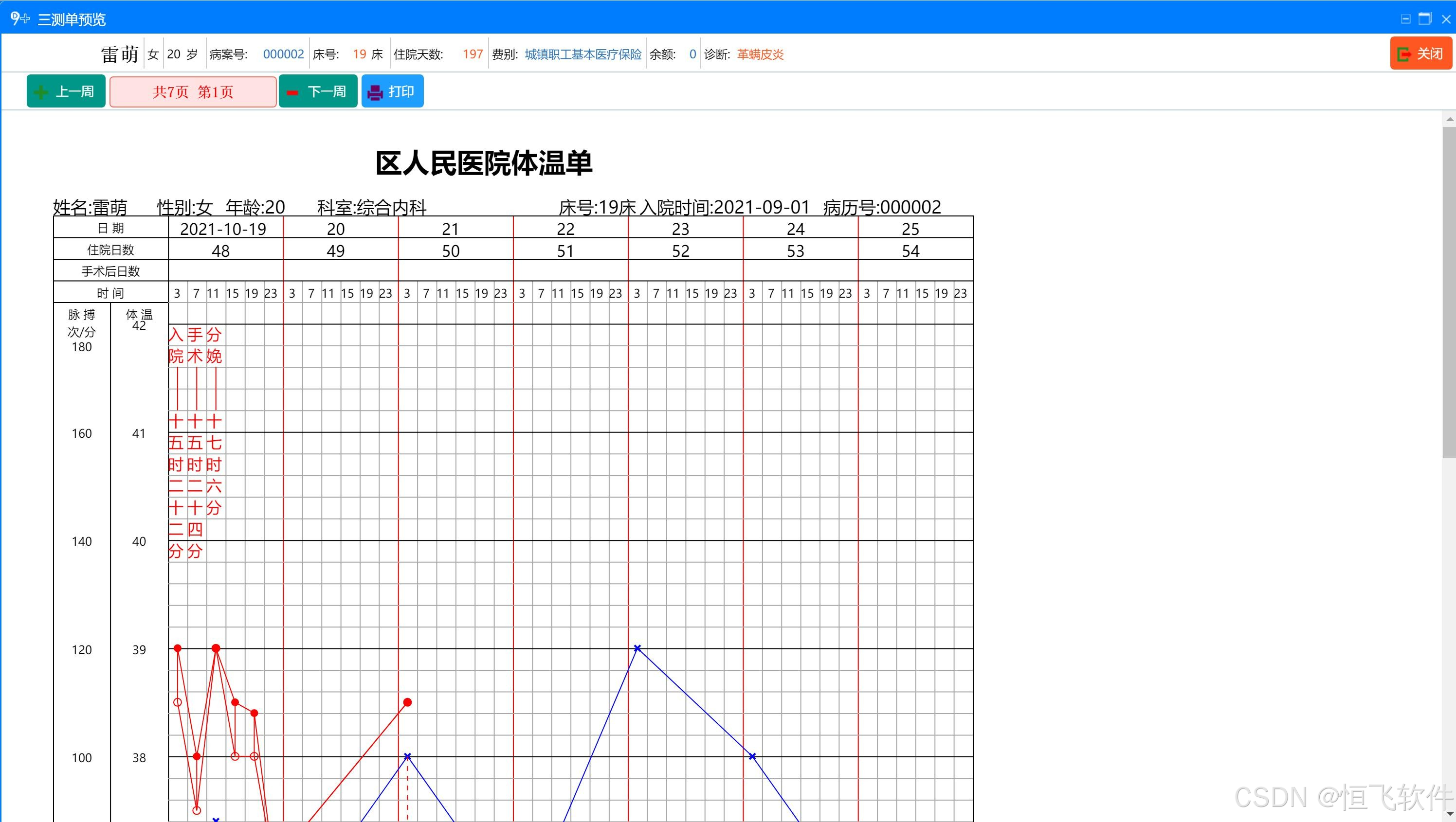Click the app logo in title bar
This screenshot has width=1456, height=822.
tap(19, 18)
